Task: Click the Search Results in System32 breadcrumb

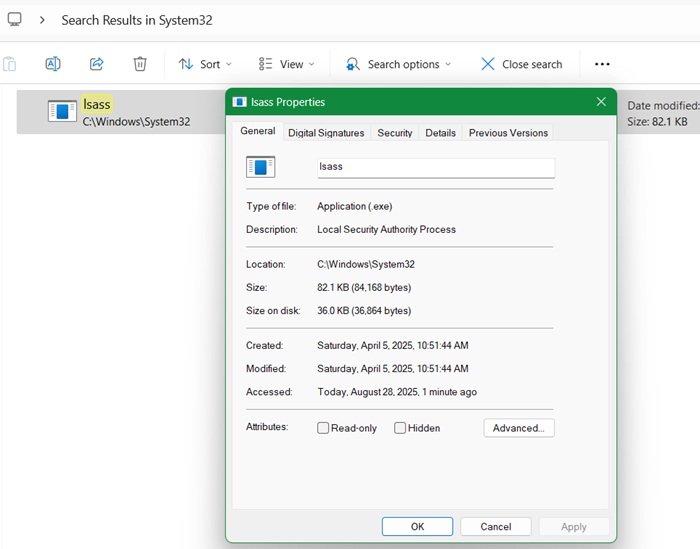Action: click(x=137, y=20)
